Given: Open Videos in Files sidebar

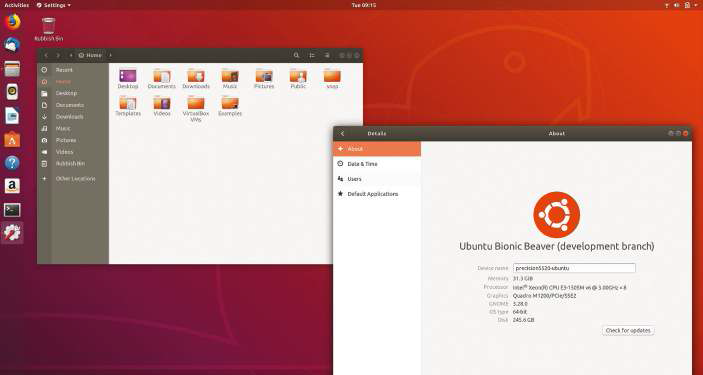Looking at the screenshot, I should 73,152.
